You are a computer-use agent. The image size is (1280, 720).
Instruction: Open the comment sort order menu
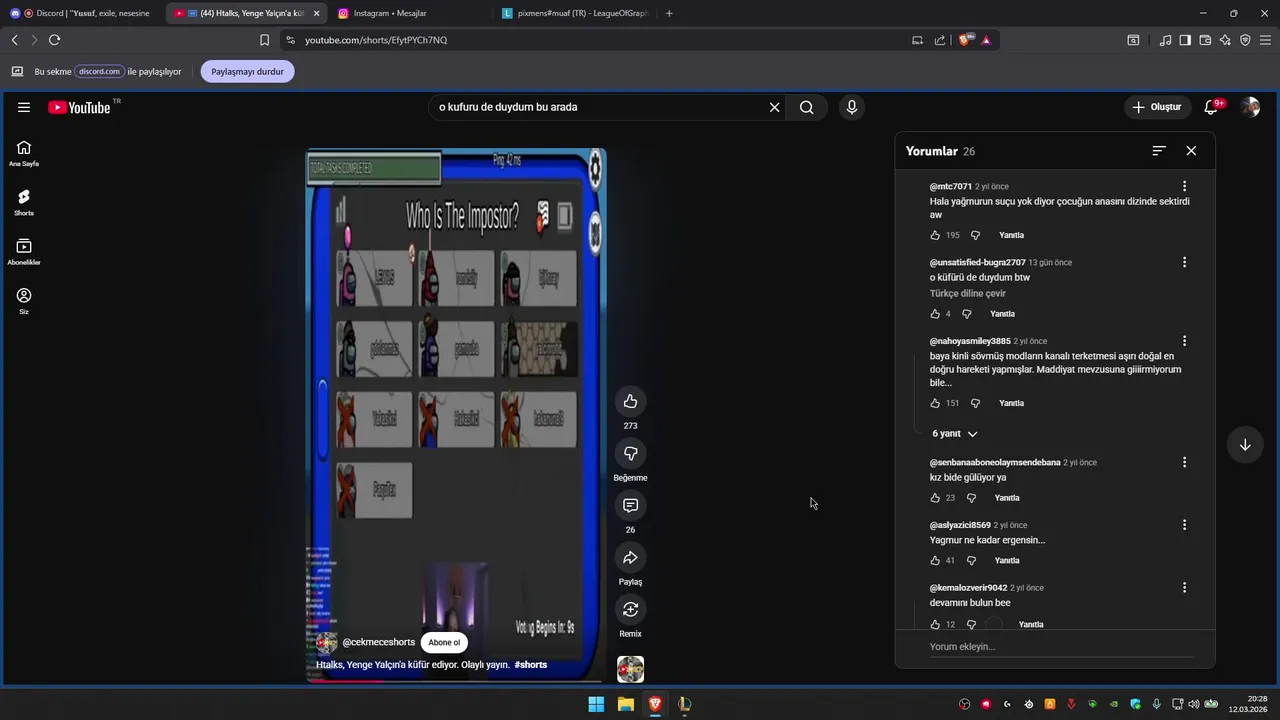[x=1159, y=151]
